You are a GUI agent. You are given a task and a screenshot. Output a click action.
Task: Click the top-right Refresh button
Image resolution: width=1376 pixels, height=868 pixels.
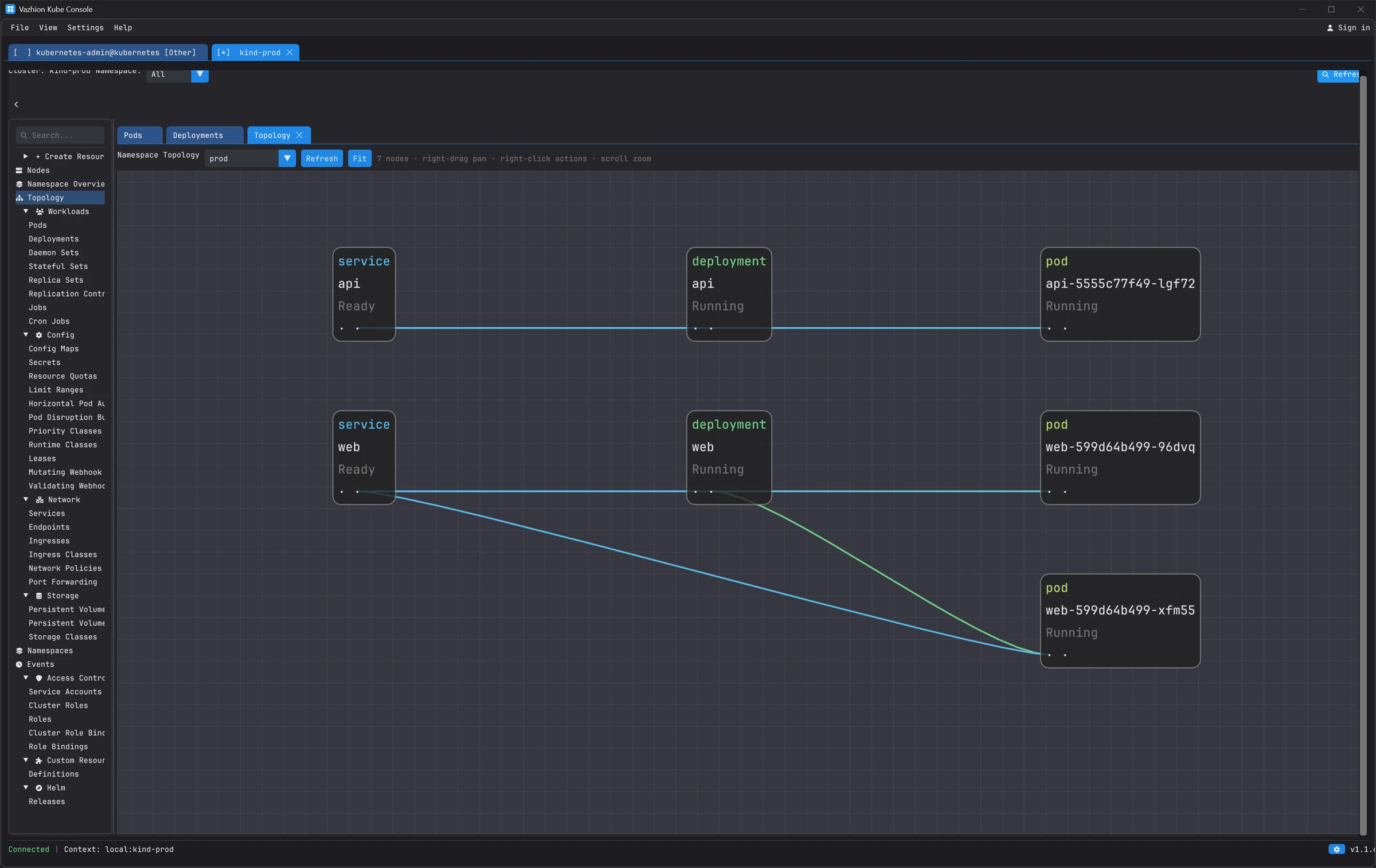[x=1338, y=75]
